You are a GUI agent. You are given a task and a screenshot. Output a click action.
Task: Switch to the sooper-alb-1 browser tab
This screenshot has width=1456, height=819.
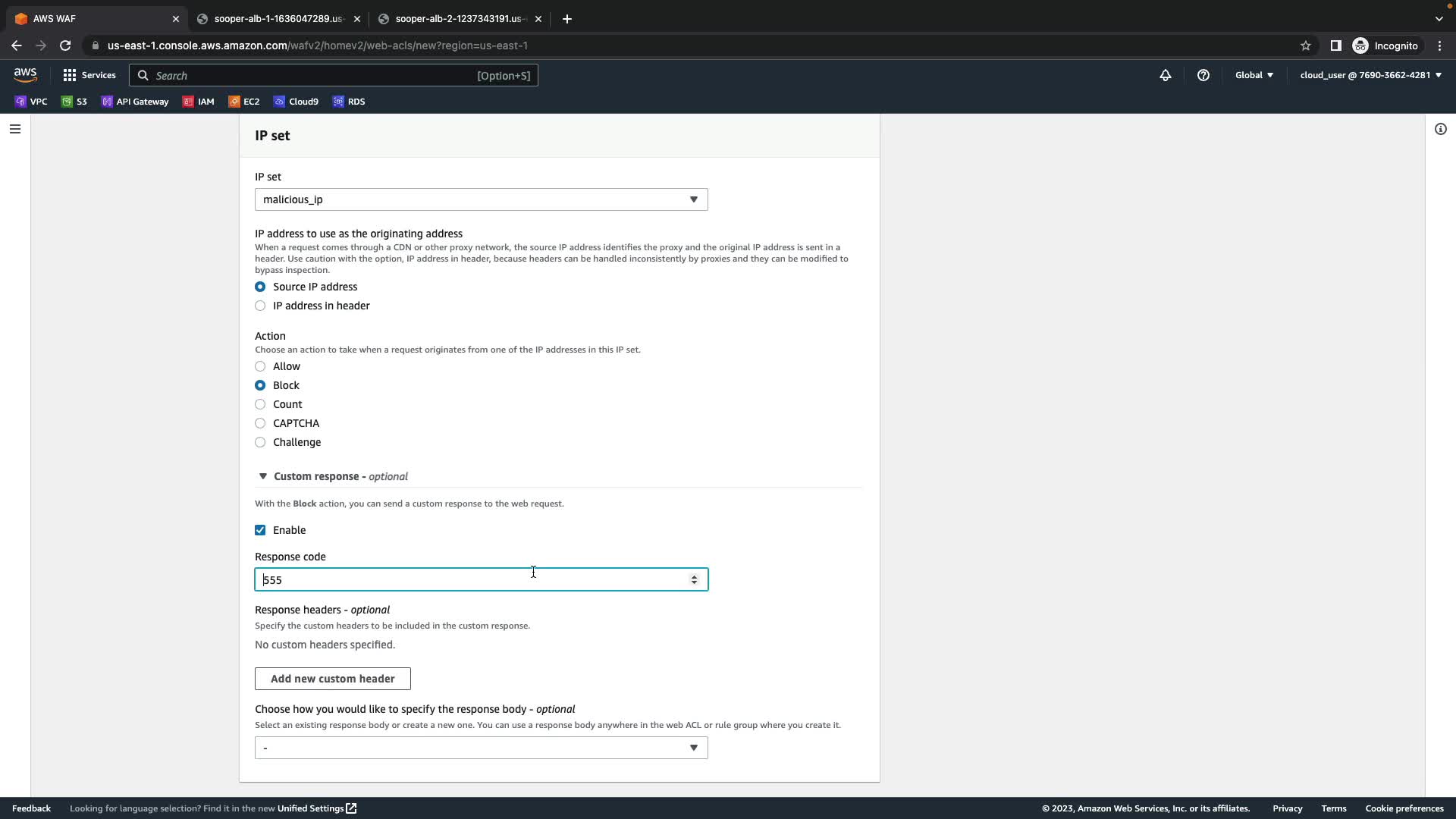278,19
